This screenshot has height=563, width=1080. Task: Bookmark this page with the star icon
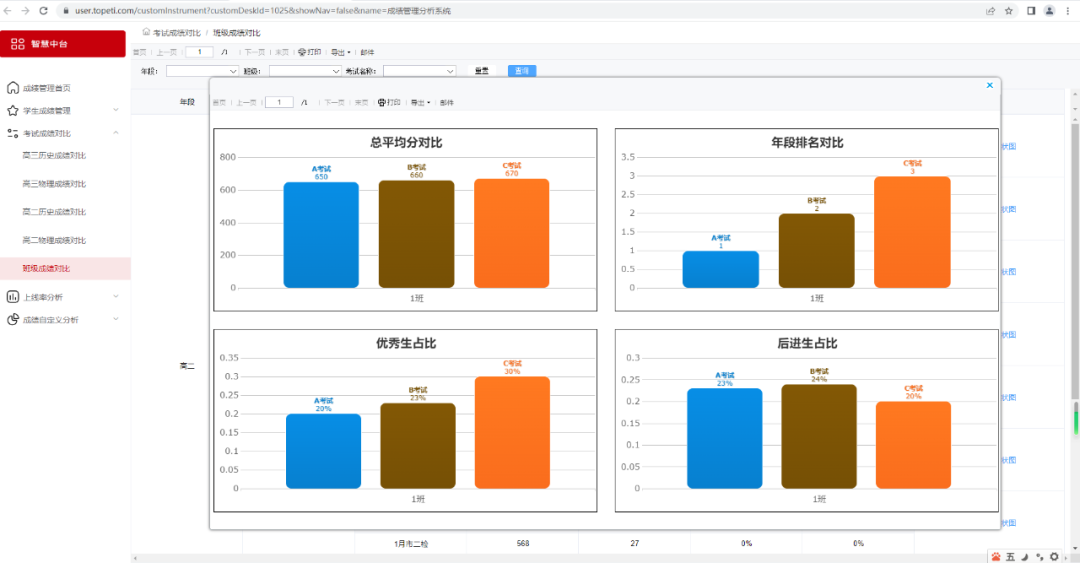[1009, 11]
